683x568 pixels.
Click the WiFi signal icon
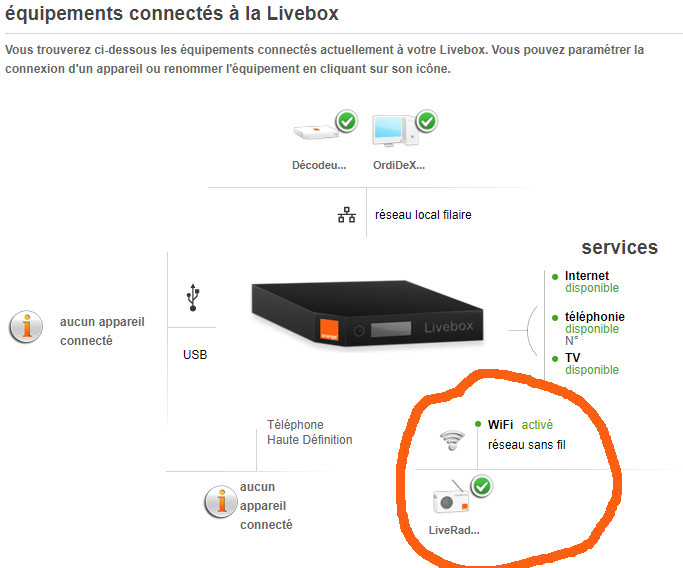[452, 440]
